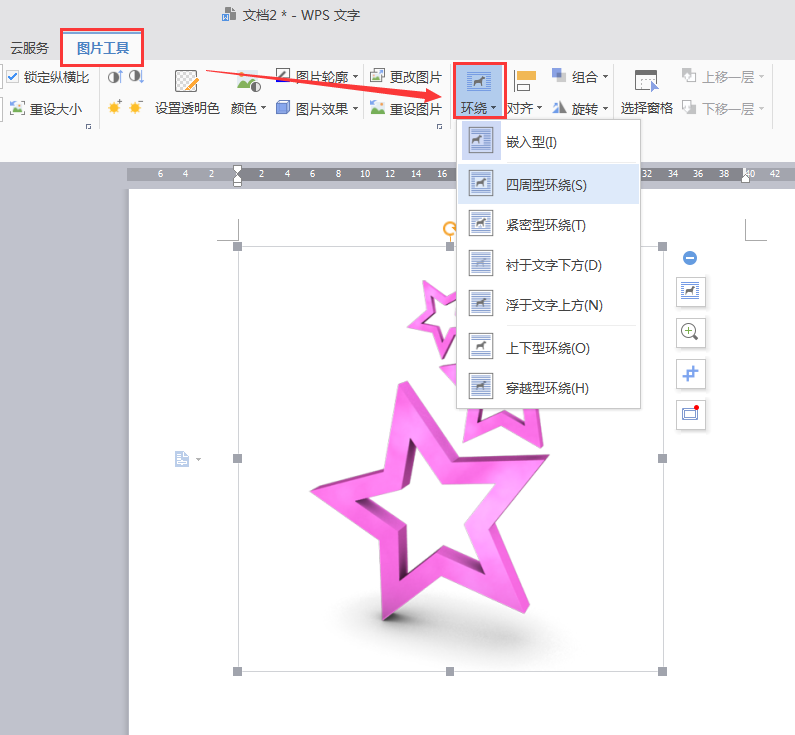Click the 重设图片 (reset picture) button
795x735 pixels.
point(405,108)
